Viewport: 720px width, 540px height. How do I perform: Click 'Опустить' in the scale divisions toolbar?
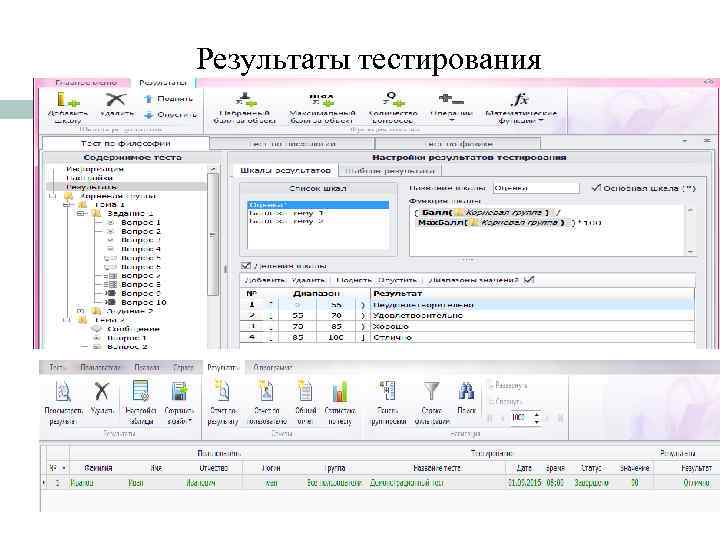pyautogui.click(x=397, y=280)
